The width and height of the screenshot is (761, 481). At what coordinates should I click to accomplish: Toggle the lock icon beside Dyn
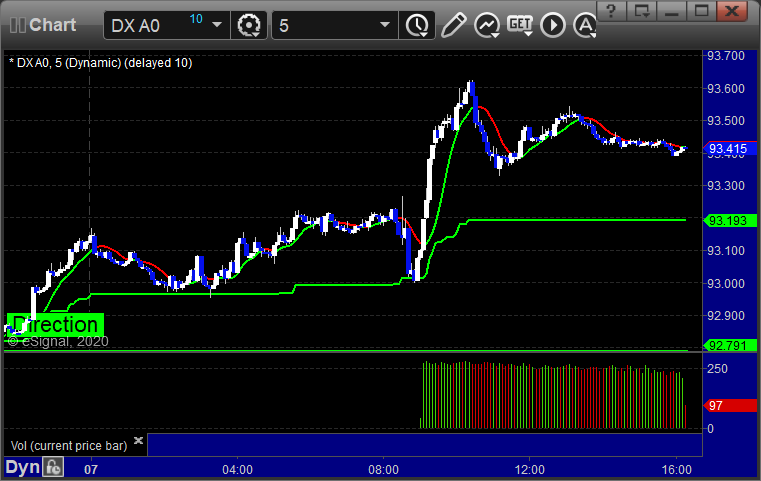coord(53,467)
